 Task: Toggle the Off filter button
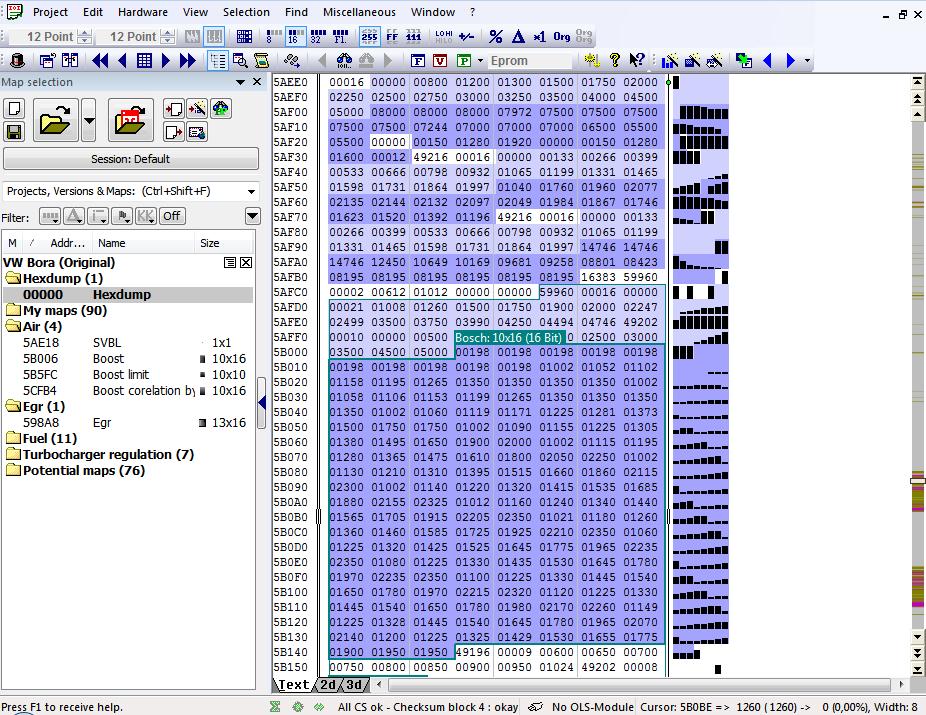pyautogui.click(x=171, y=216)
